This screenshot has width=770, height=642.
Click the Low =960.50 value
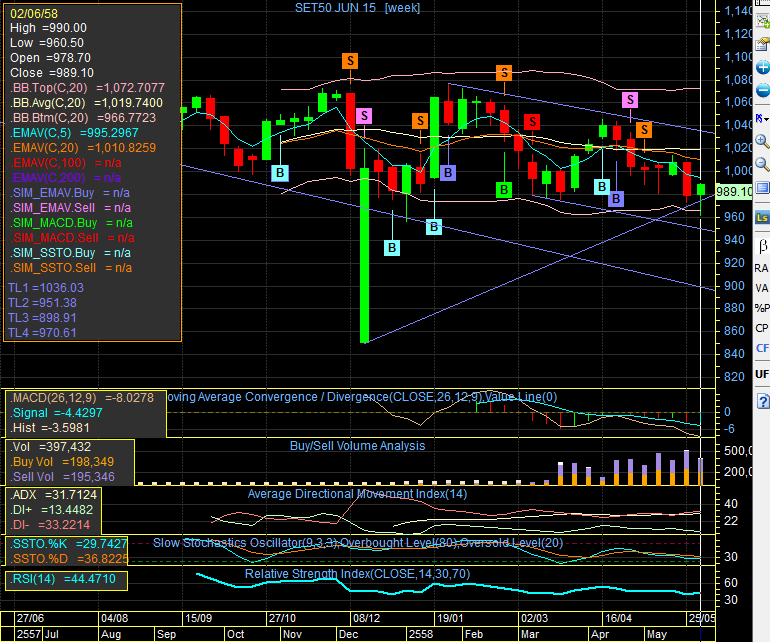coord(47,43)
